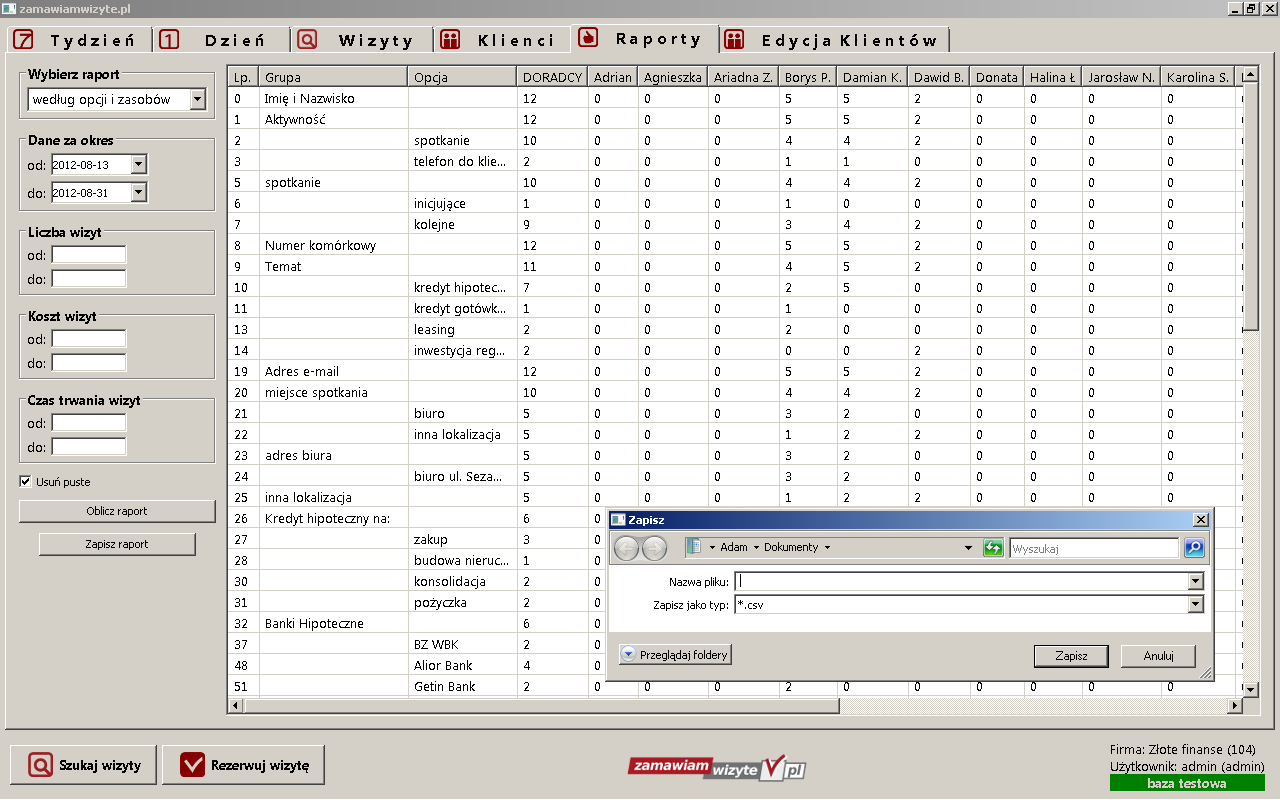The image size is (1280, 800).
Task: Click the DORADCY column header
Action: click(552, 77)
